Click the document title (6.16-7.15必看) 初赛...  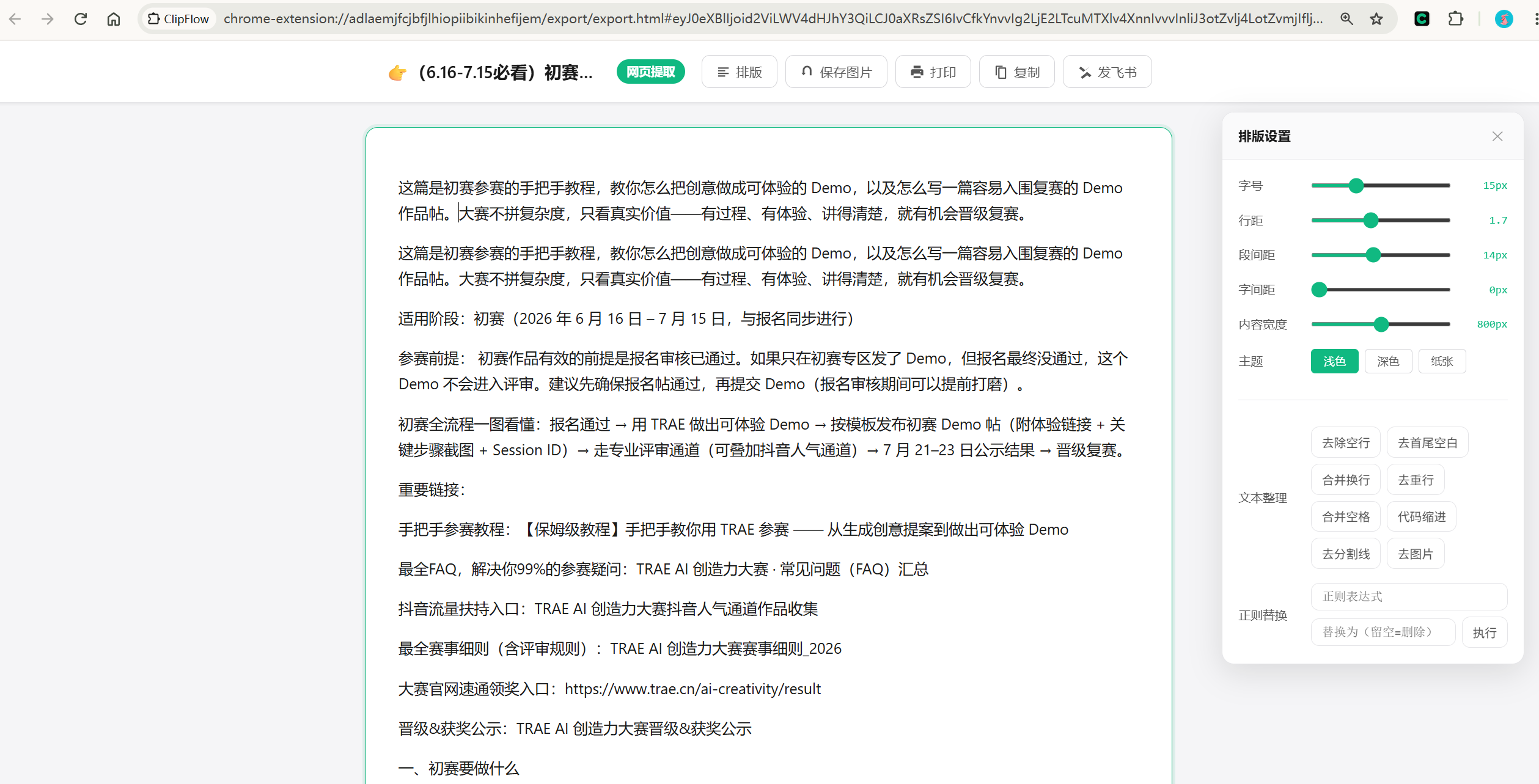click(505, 73)
